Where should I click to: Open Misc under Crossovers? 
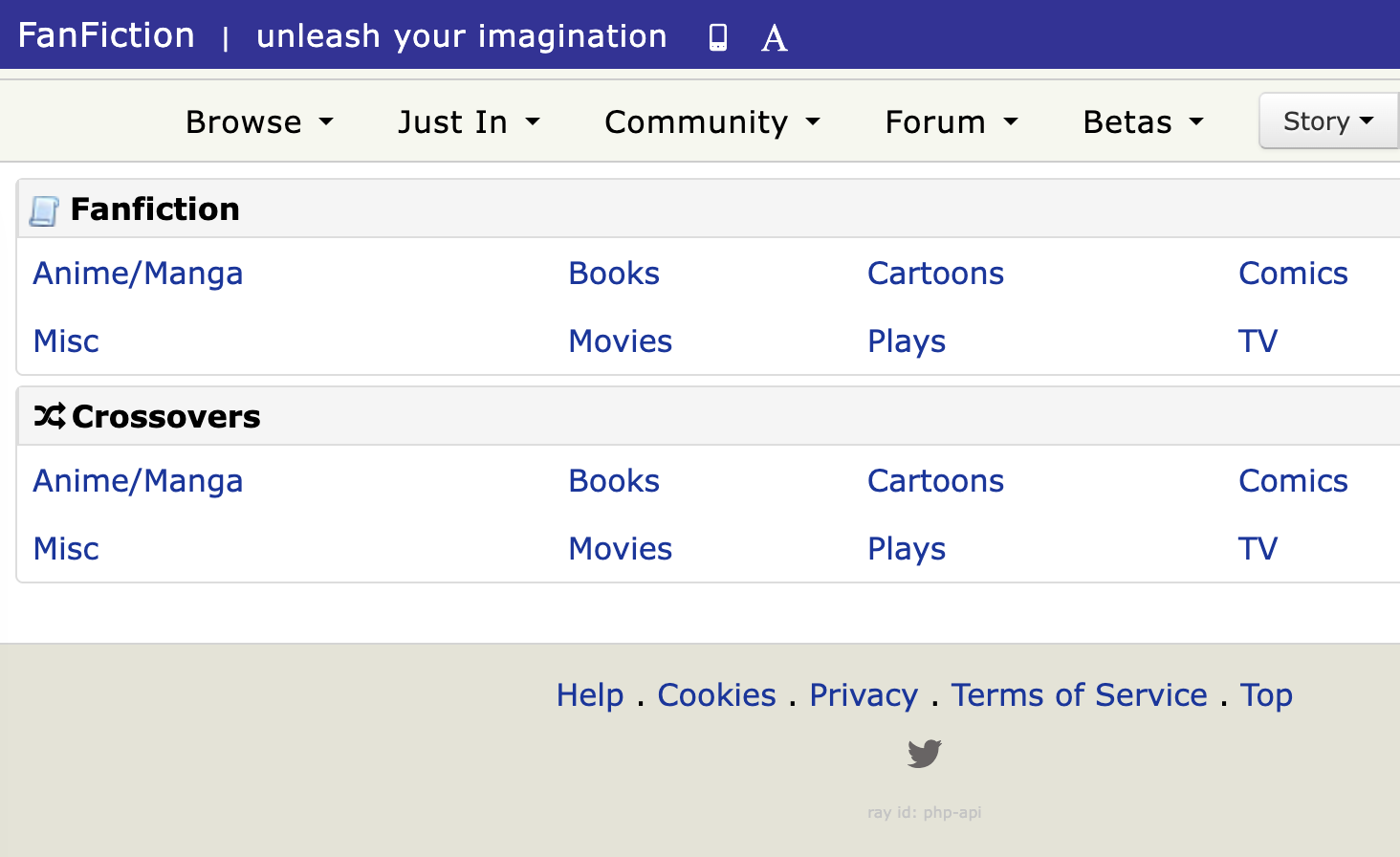pyautogui.click(x=66, y=549)
